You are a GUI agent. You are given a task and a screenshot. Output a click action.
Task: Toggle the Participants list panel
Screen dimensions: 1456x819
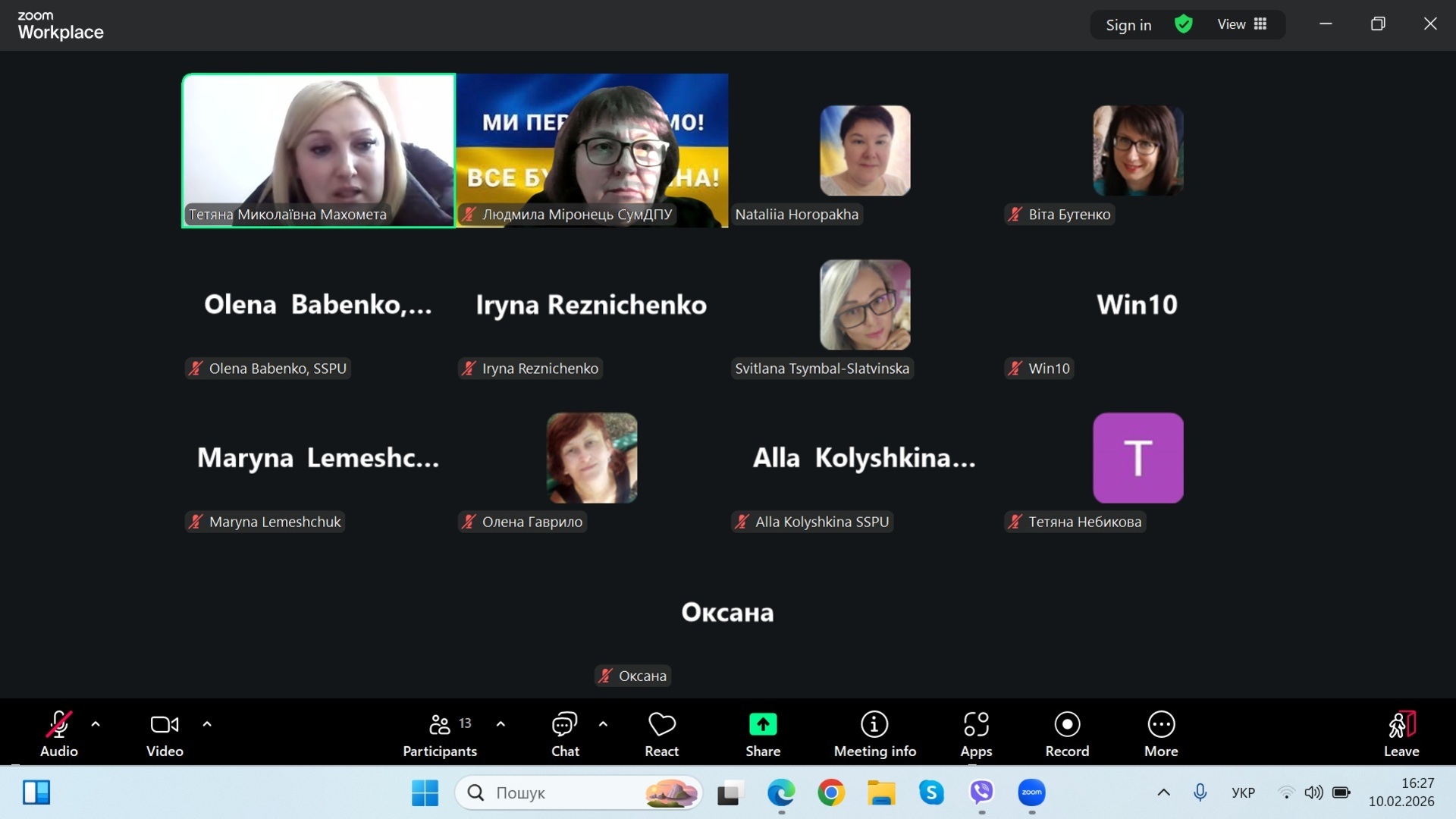point(440,733)
